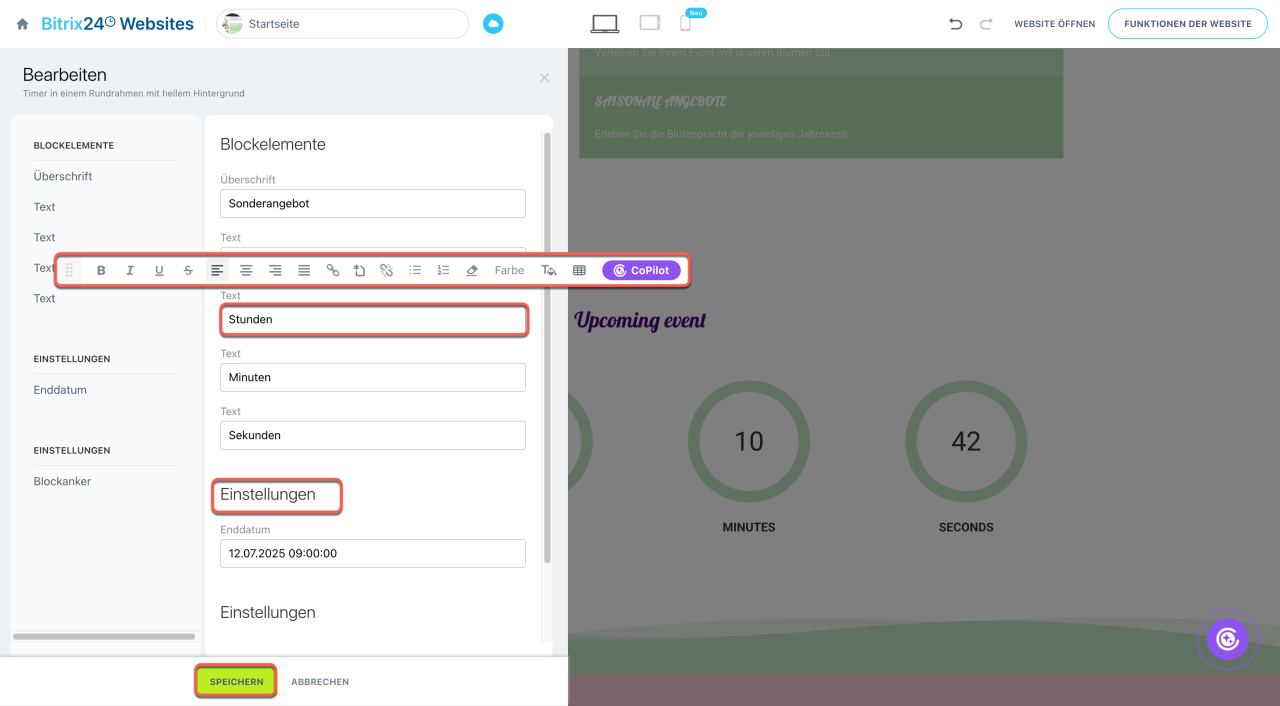Justify the text

point(304,270)
